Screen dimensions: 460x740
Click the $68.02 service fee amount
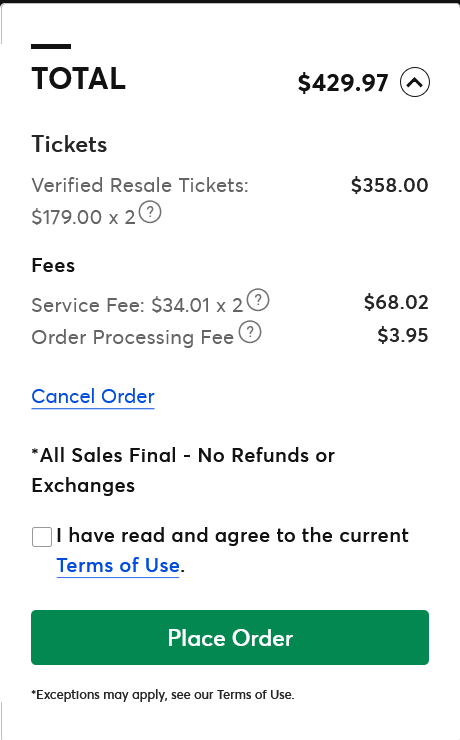(x=396, y=302)
